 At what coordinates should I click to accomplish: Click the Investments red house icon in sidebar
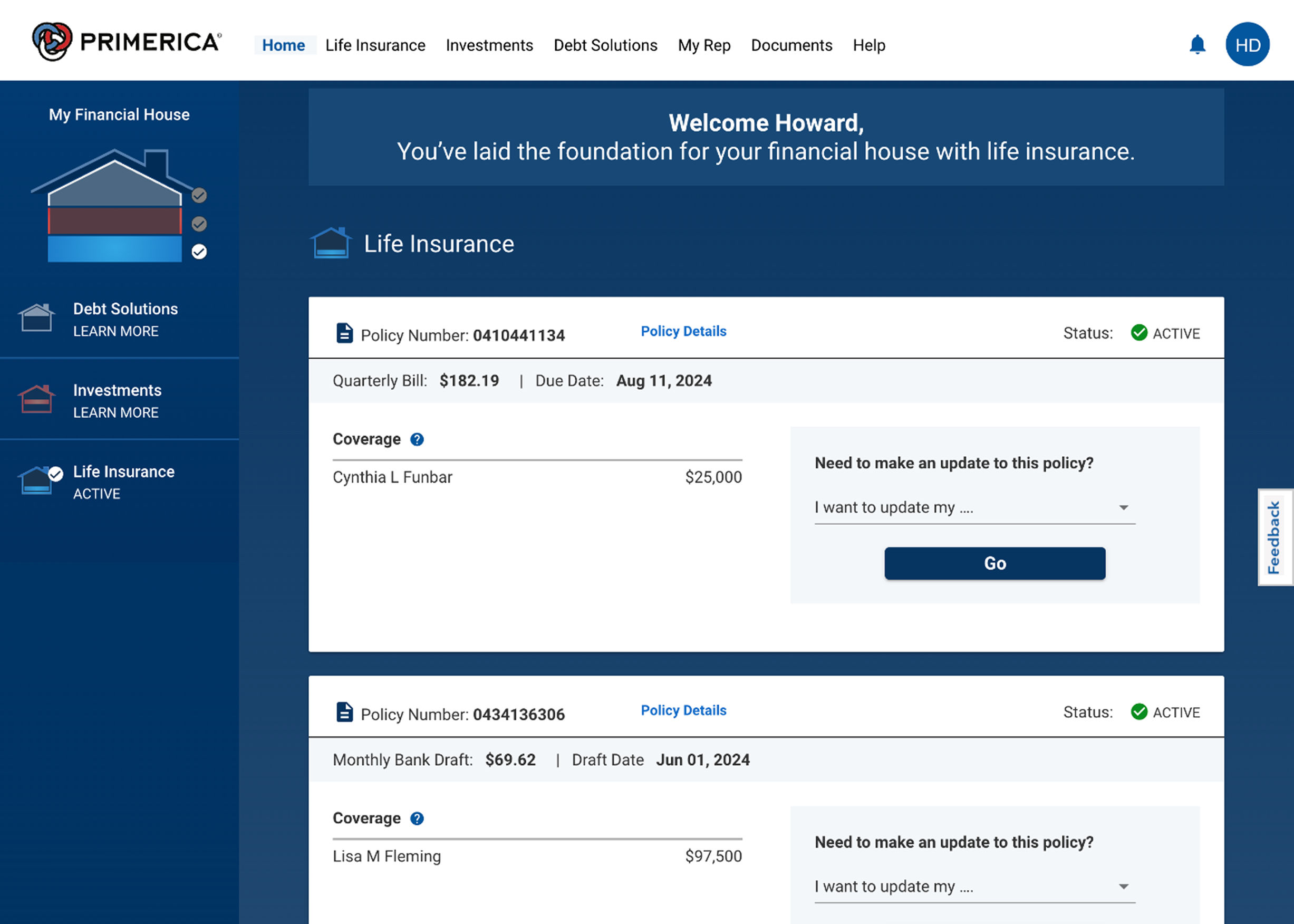tap(36, 399)
